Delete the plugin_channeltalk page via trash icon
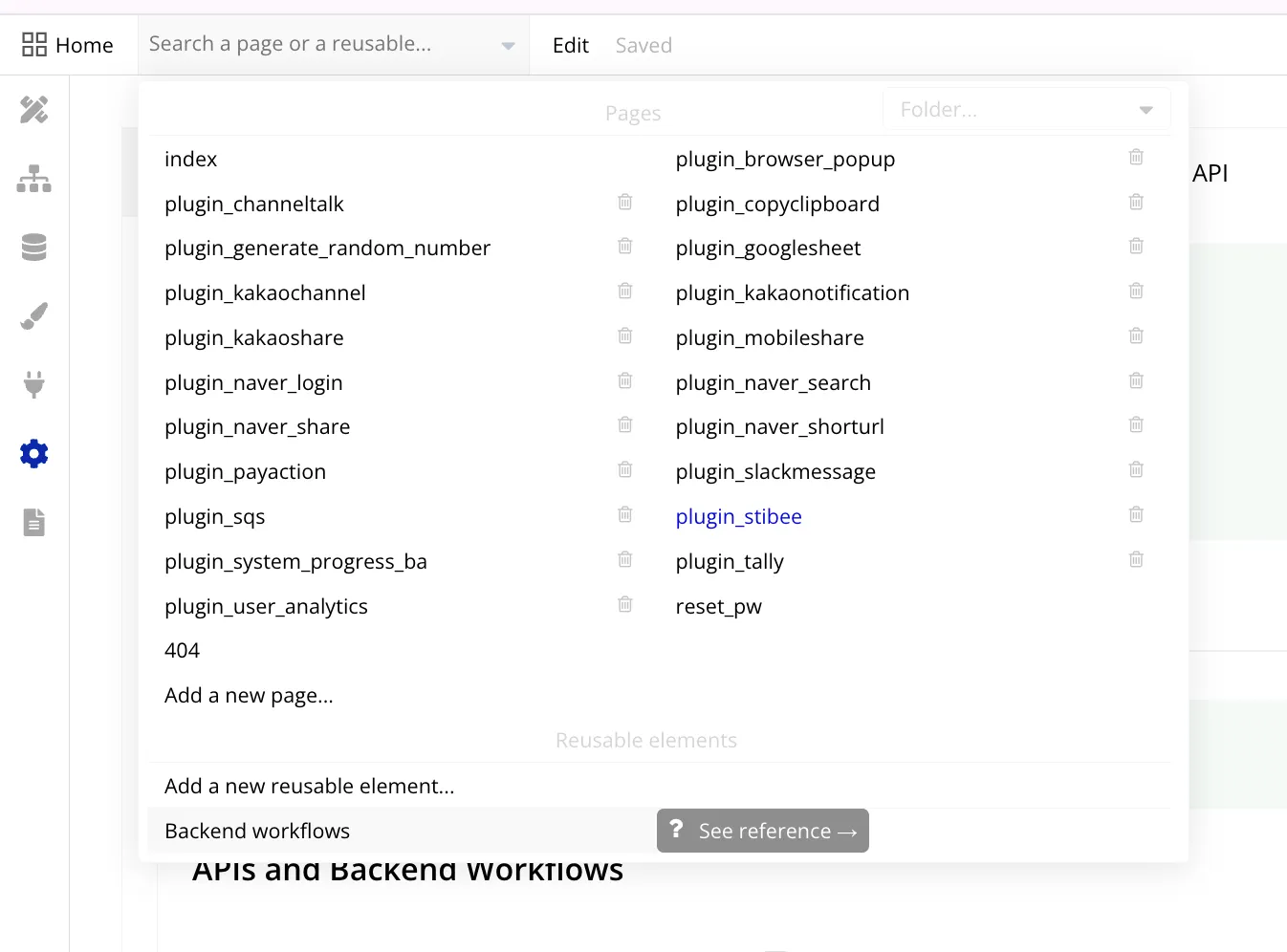Viewport: 1287px width, 952px height. [x=625, y=202]
